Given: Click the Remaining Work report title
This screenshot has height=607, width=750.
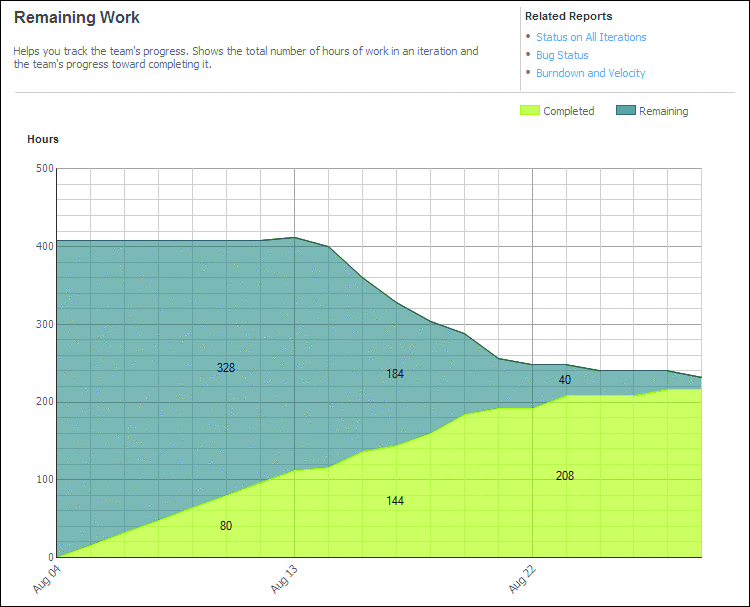Looking at the screenshot, I should pyautogui.click(x=77, y=18).
